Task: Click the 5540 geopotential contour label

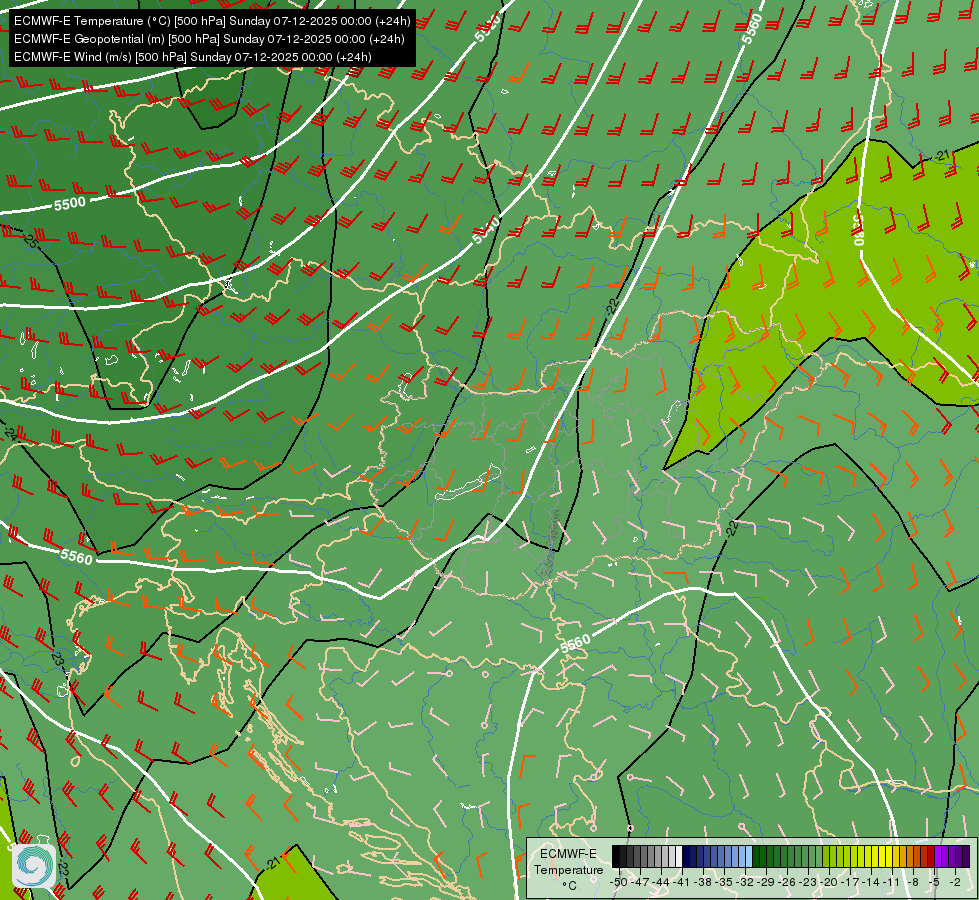Action: (x=486, y=230)
